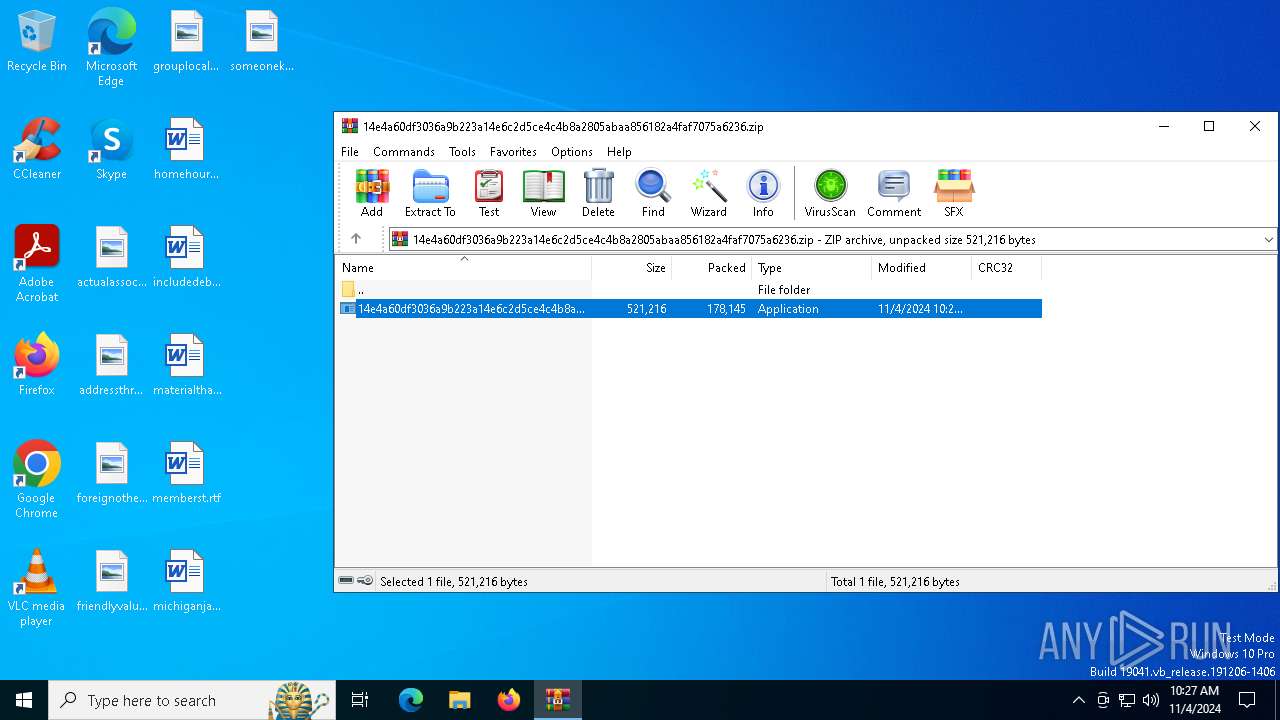Select Skype desktop shortcut
This screenshot has width=1280, height=720.
pyautogui.click(x=111, y=149)
